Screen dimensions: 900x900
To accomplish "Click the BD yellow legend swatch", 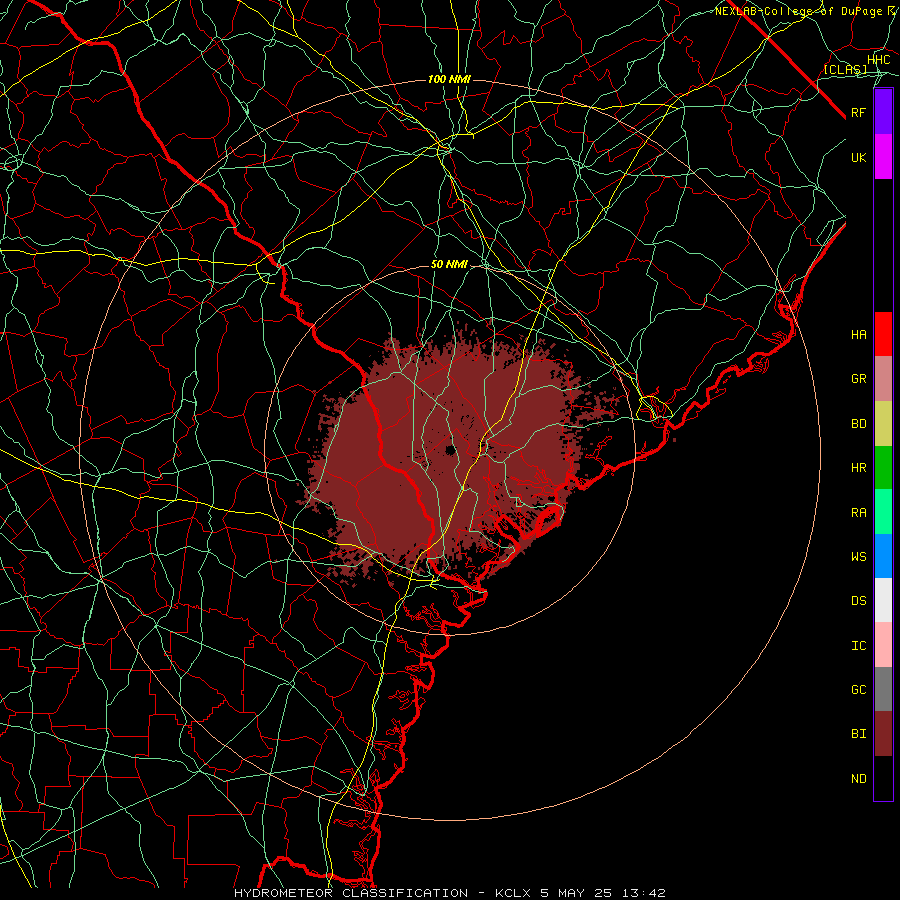I will tap(883, 424).
